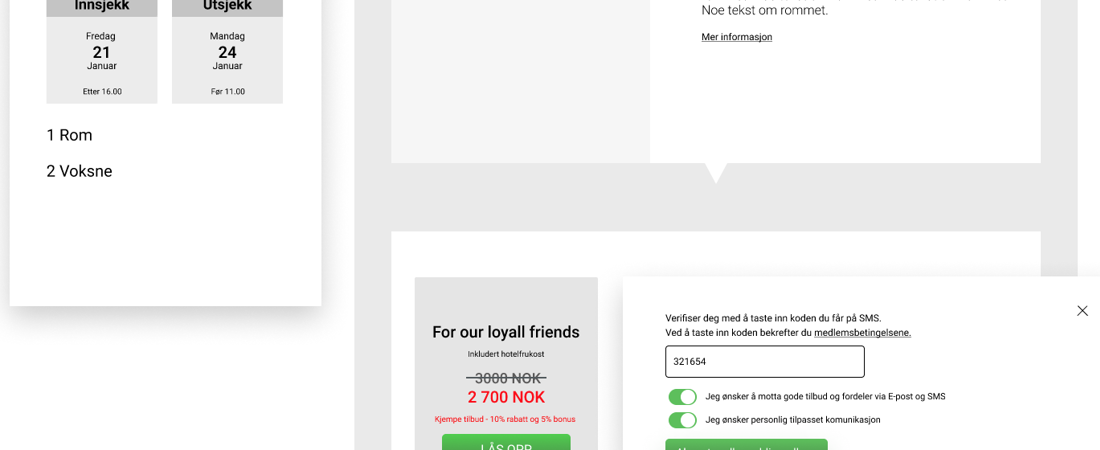This screenshot has width=1100, height=450.
Task: Toggle offers via E-post og SMS switch
Action: [682, 397]
